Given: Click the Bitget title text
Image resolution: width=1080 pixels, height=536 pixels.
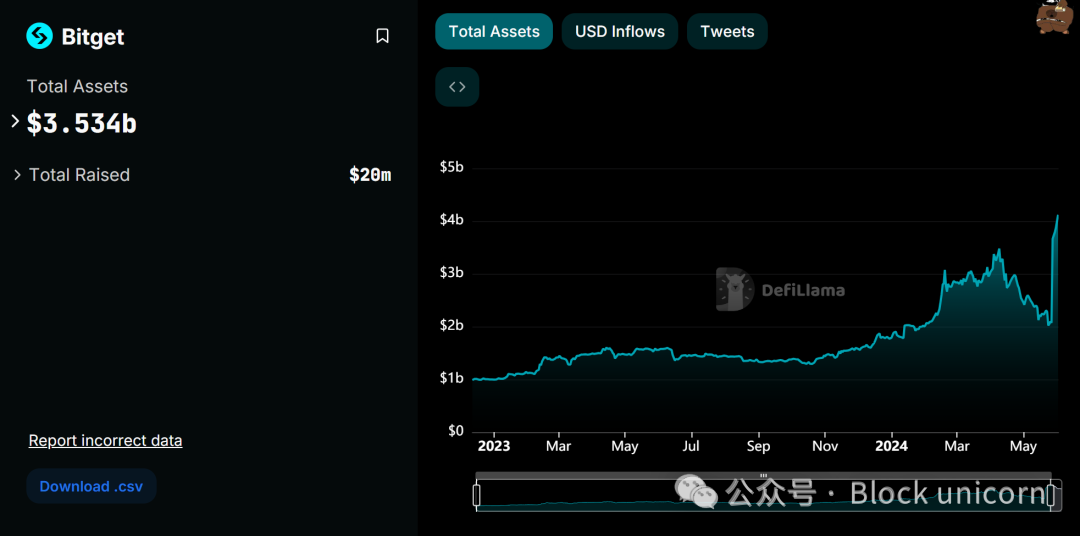Looking at the screenshot, I should click(93, 37).
